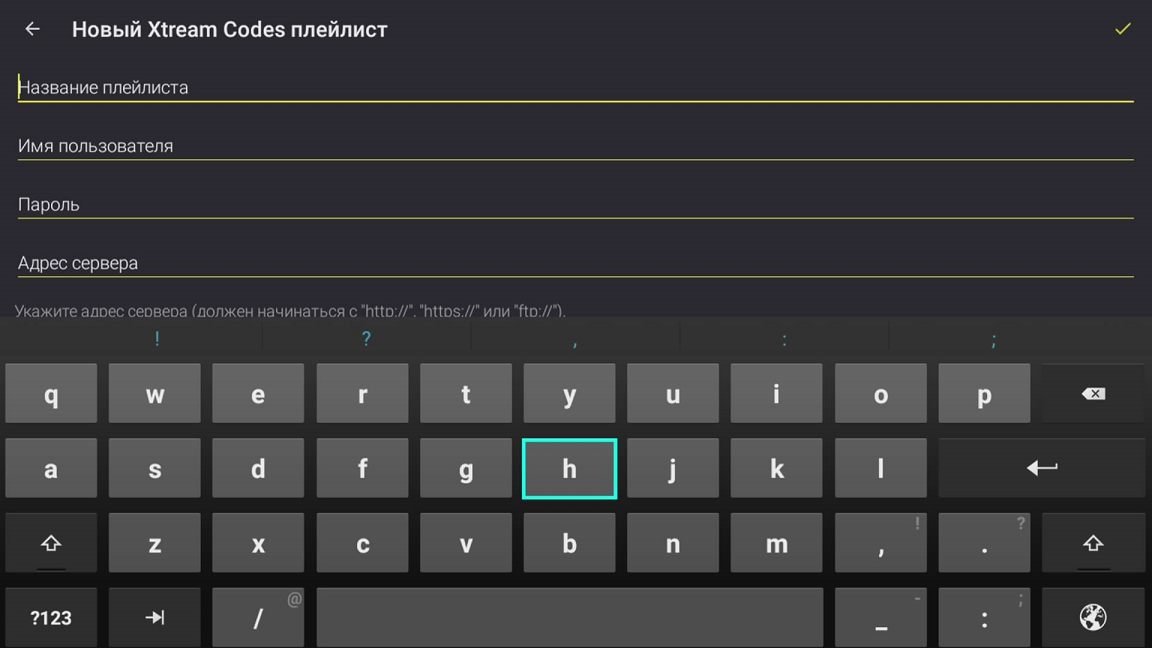
Task: Tap the semicolon suggestion
Action: (993, 339)
